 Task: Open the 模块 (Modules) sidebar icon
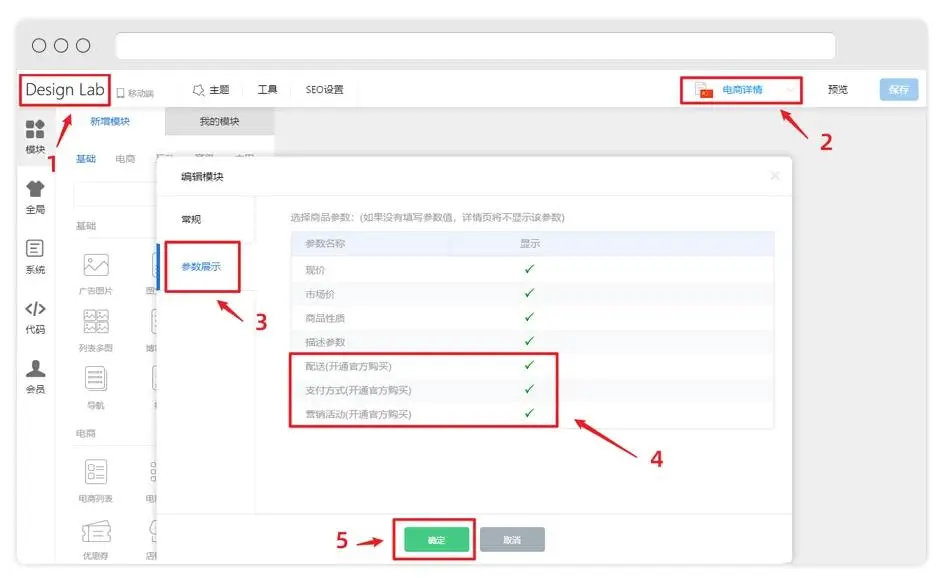pyautogui.click(x=35, y=135)
